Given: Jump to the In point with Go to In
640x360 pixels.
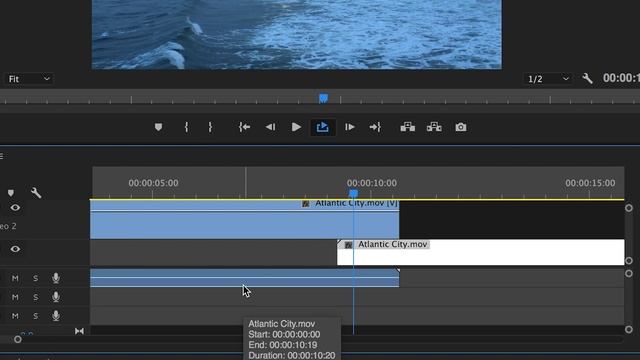Looking at the screenshot, I should [x=244, y=127].
